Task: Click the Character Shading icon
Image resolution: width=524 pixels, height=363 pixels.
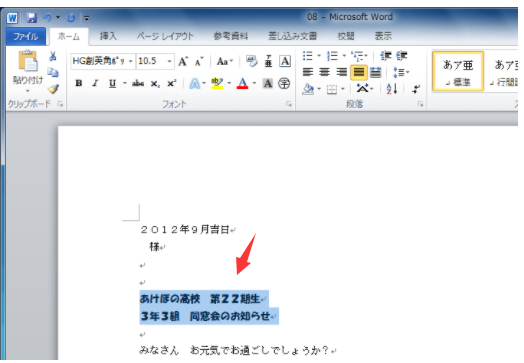Action: point(268,83)
